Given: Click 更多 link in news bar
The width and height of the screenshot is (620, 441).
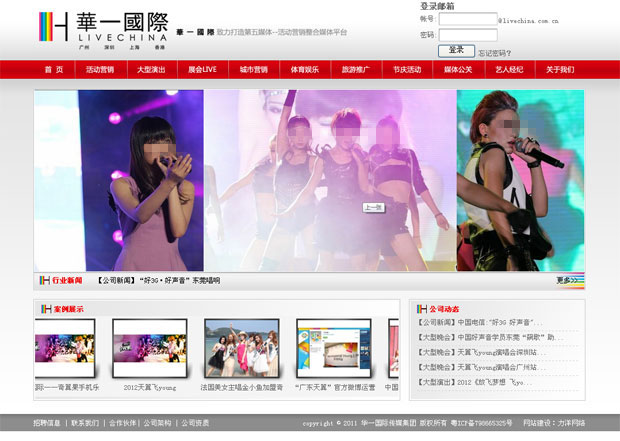Looking at the screenshot, I should [567, 281].
